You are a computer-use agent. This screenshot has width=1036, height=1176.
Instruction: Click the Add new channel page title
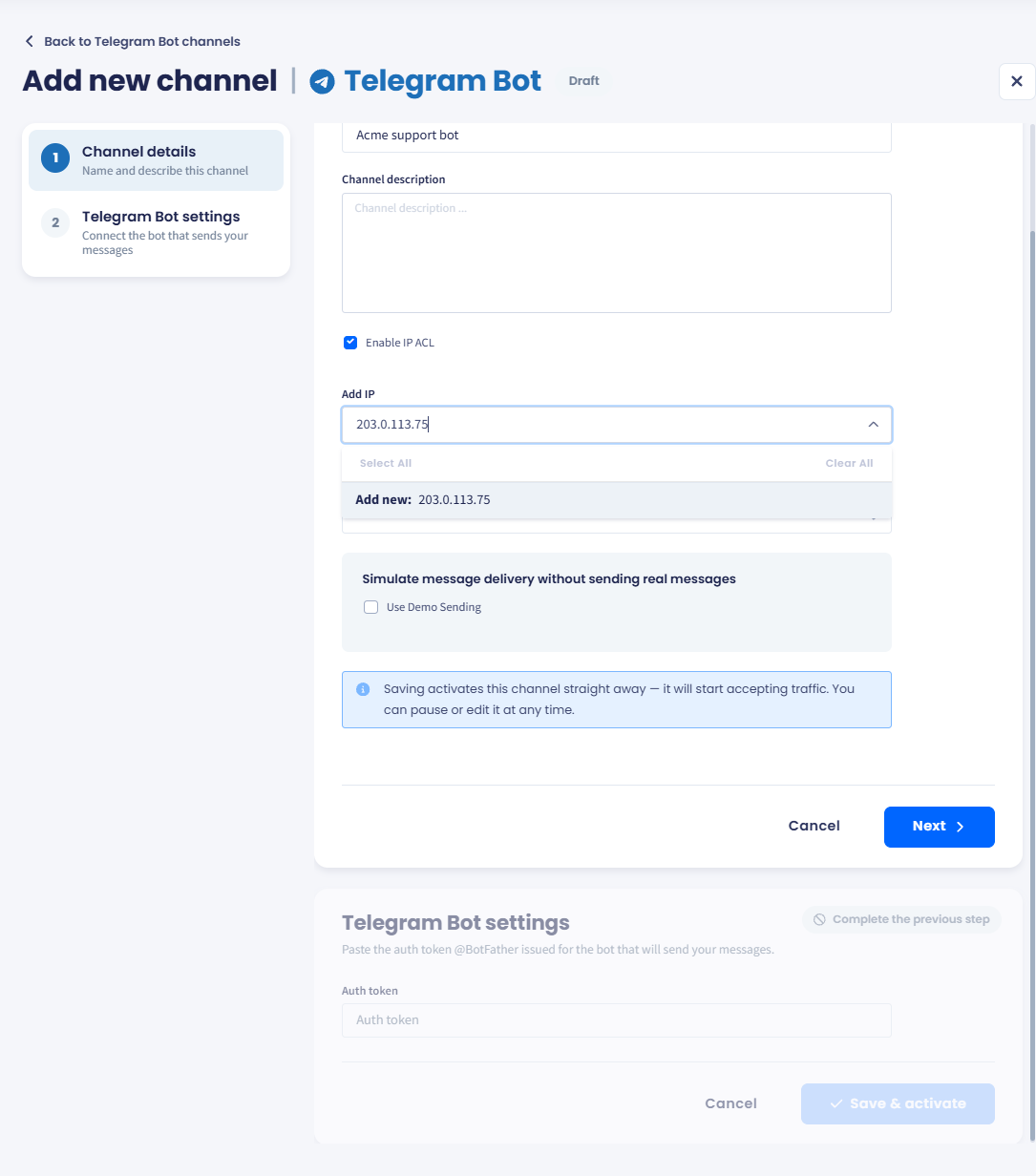(x=150, y=81)
